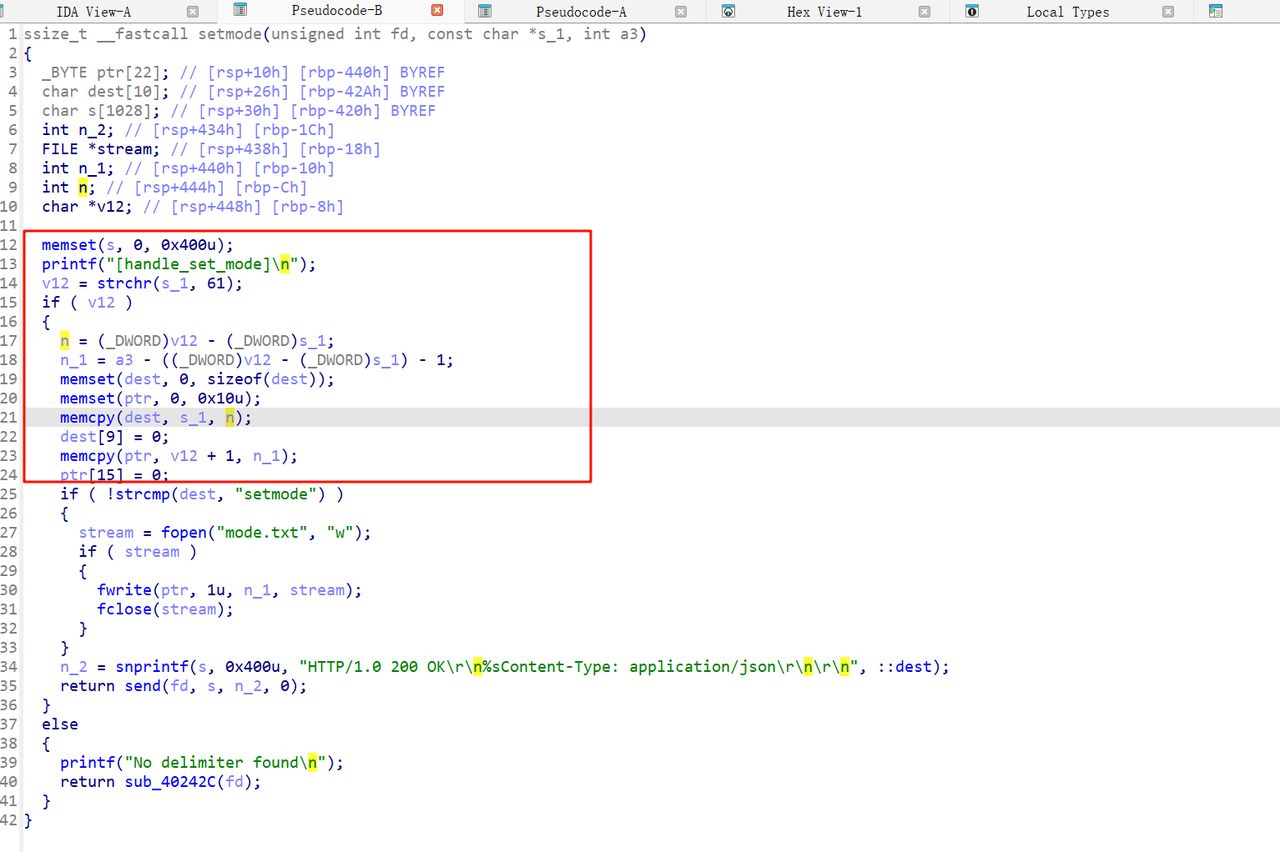Open the Local Types tab
This screenshot has height=852, width=1280.
[x=1067, y=12]
